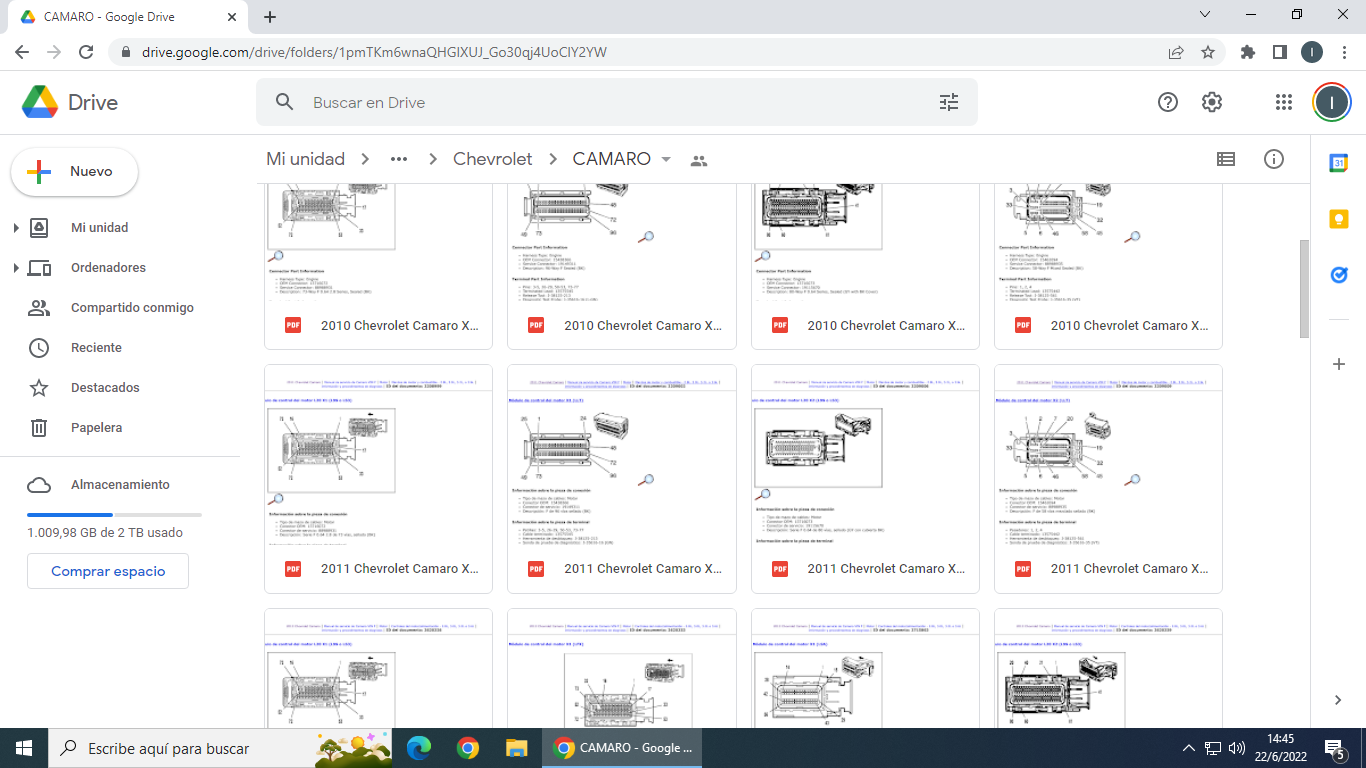Viewport: 1366px width, 768px height.
Task: Open Microsoft Edge from taskbar
Action: [419, 748]
